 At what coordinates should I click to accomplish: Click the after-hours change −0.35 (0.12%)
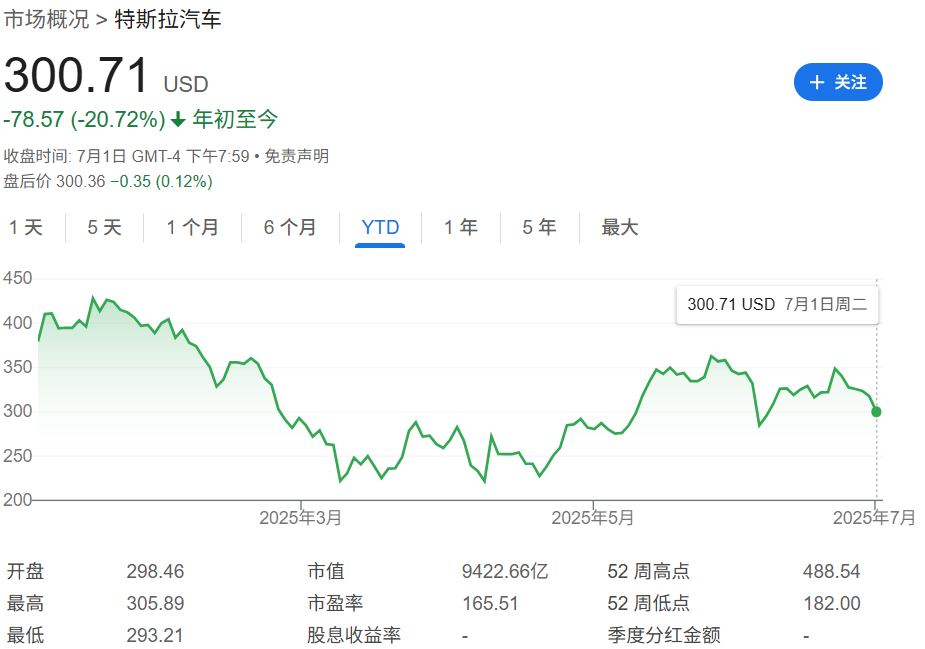point(161,181)
